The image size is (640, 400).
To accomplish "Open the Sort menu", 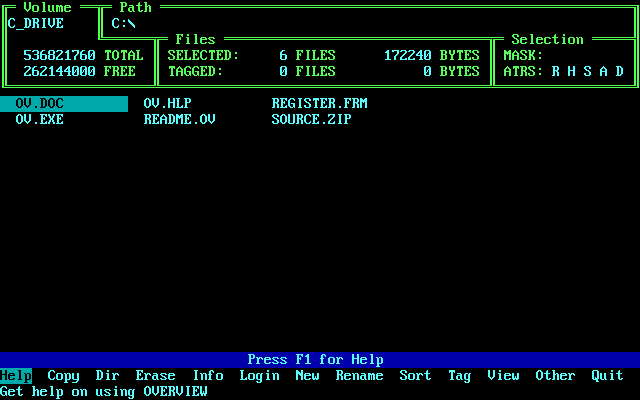I will pos(416,376).
